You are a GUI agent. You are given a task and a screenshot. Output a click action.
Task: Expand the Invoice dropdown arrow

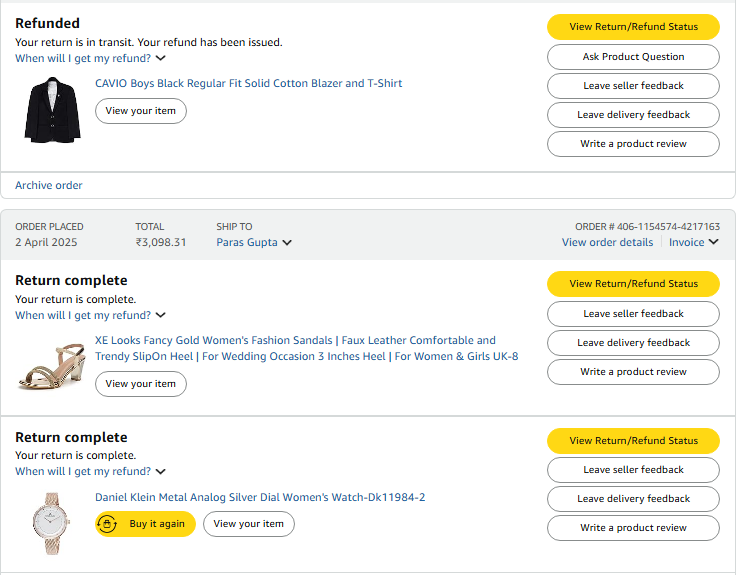(x=713, y=242)
